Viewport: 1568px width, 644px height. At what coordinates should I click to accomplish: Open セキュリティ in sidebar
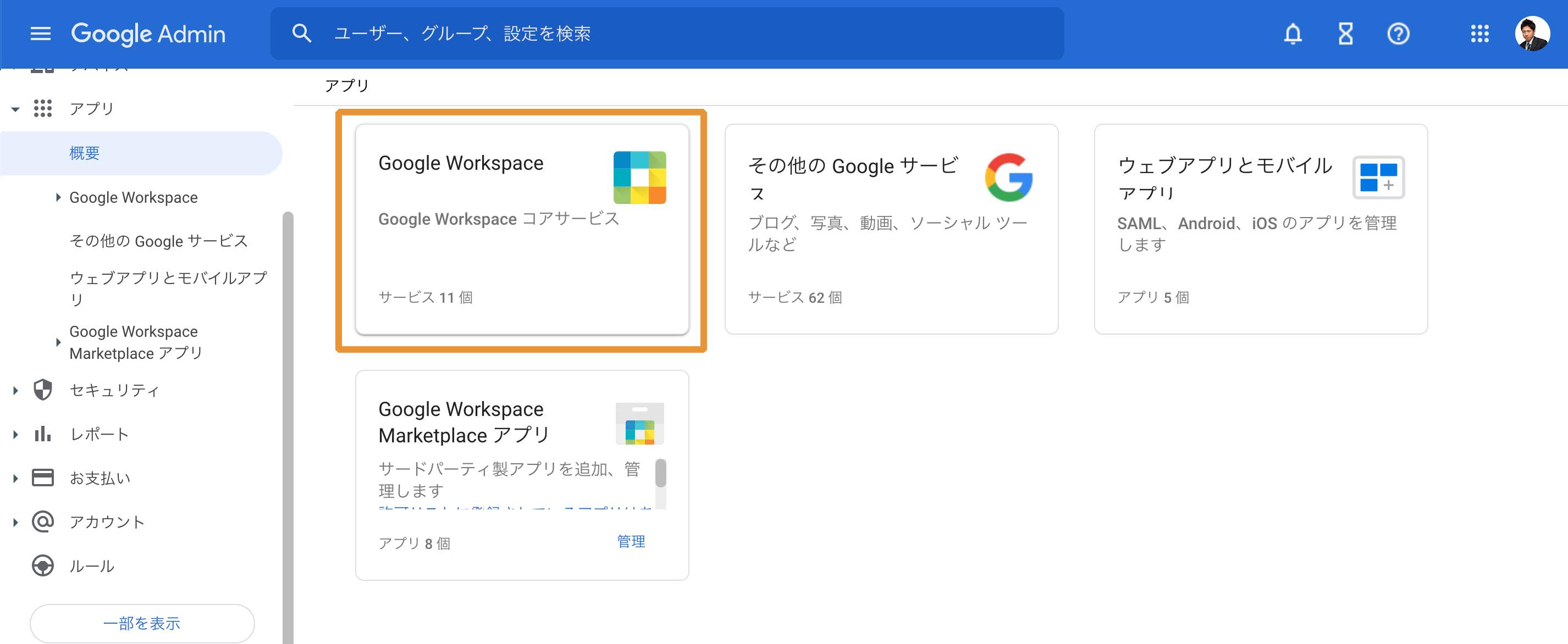pos(114,391)
